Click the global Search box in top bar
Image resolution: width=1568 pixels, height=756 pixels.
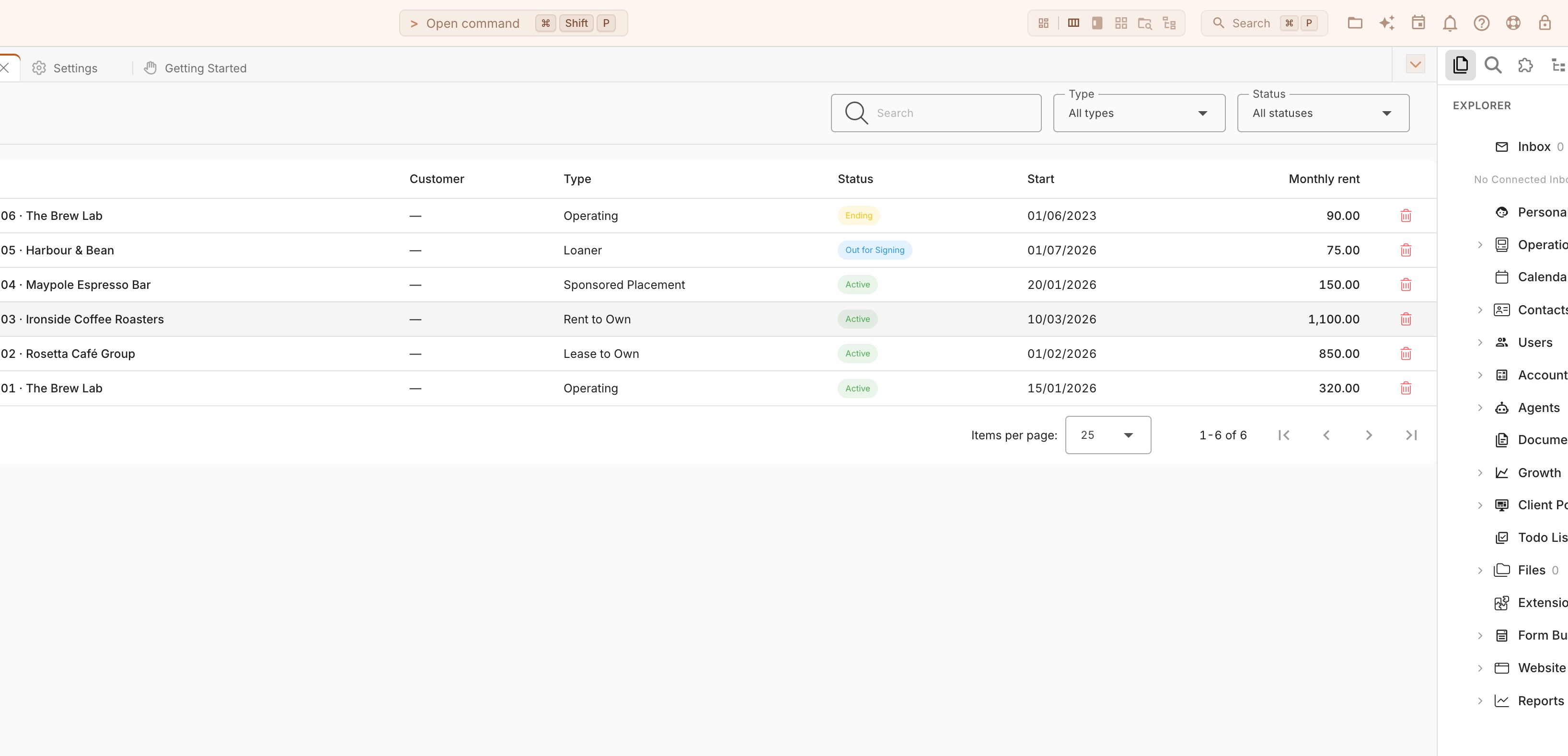coord(1264,23)
